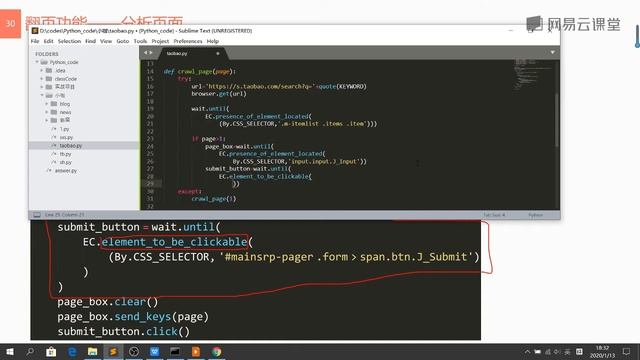Open Windows search from the taskbar
Image resolution: width=640 pixels, height=360 pixels.
click(x=30, y=351)
